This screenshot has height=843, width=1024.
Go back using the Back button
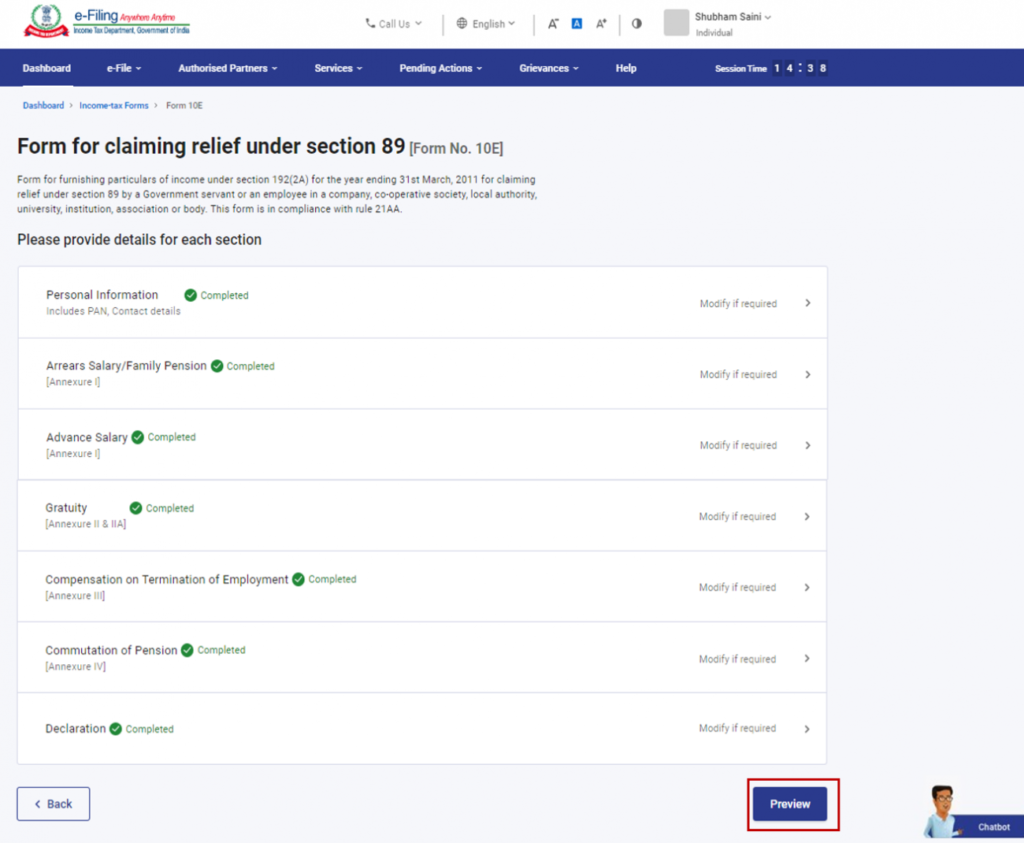coord(52,803)
